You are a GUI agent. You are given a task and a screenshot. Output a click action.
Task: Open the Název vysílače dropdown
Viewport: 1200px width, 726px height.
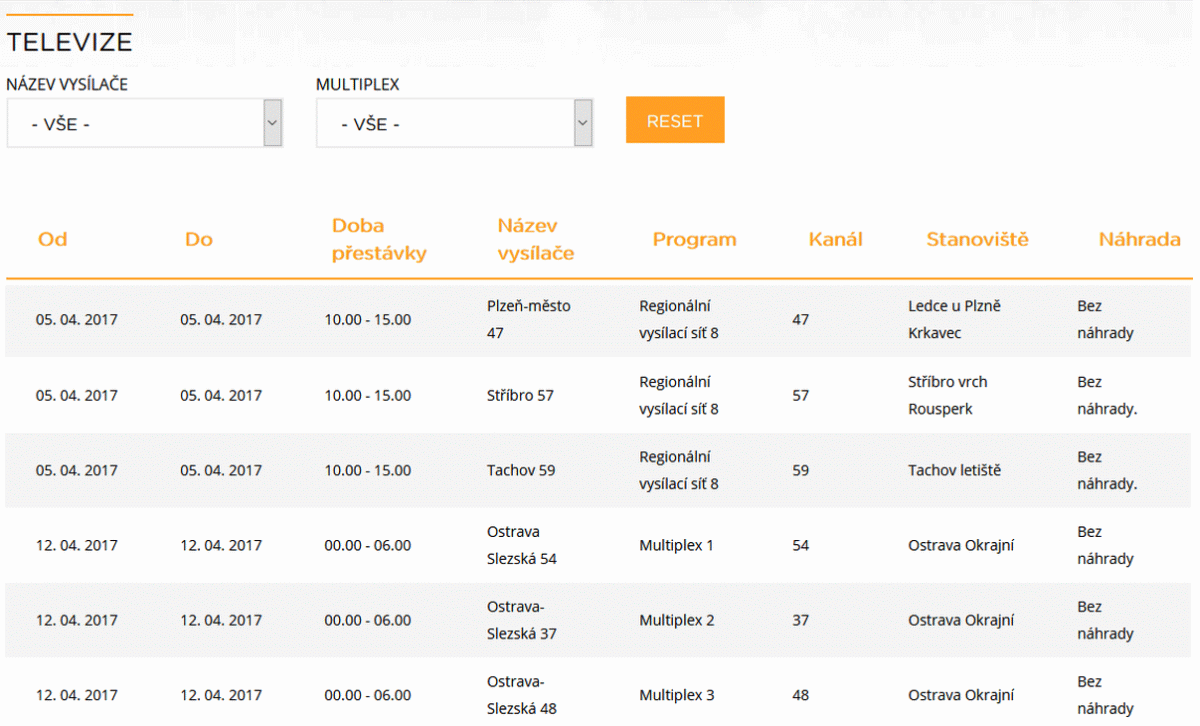[x=145, y=123]
